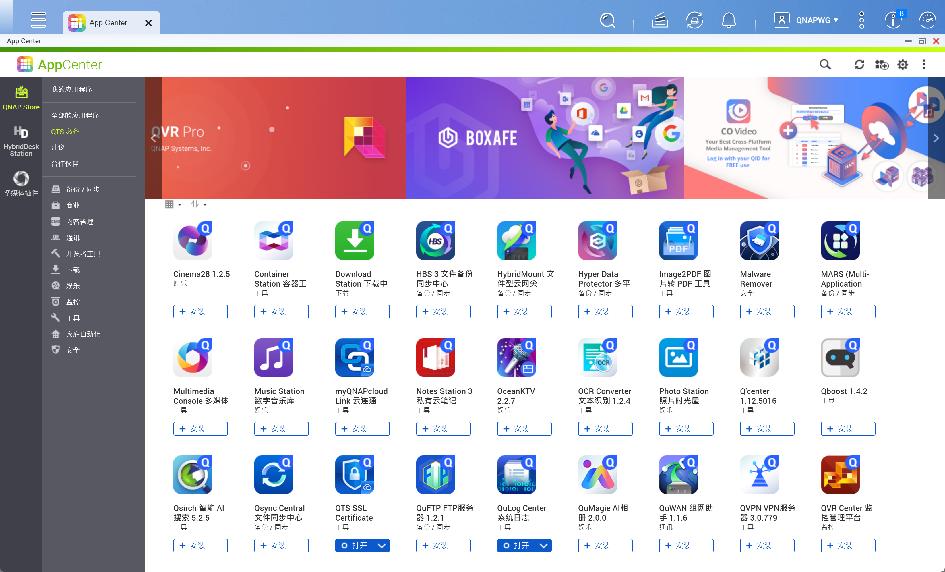
Task: Open the Multimedia Console app icon
Action: [192, 357]
